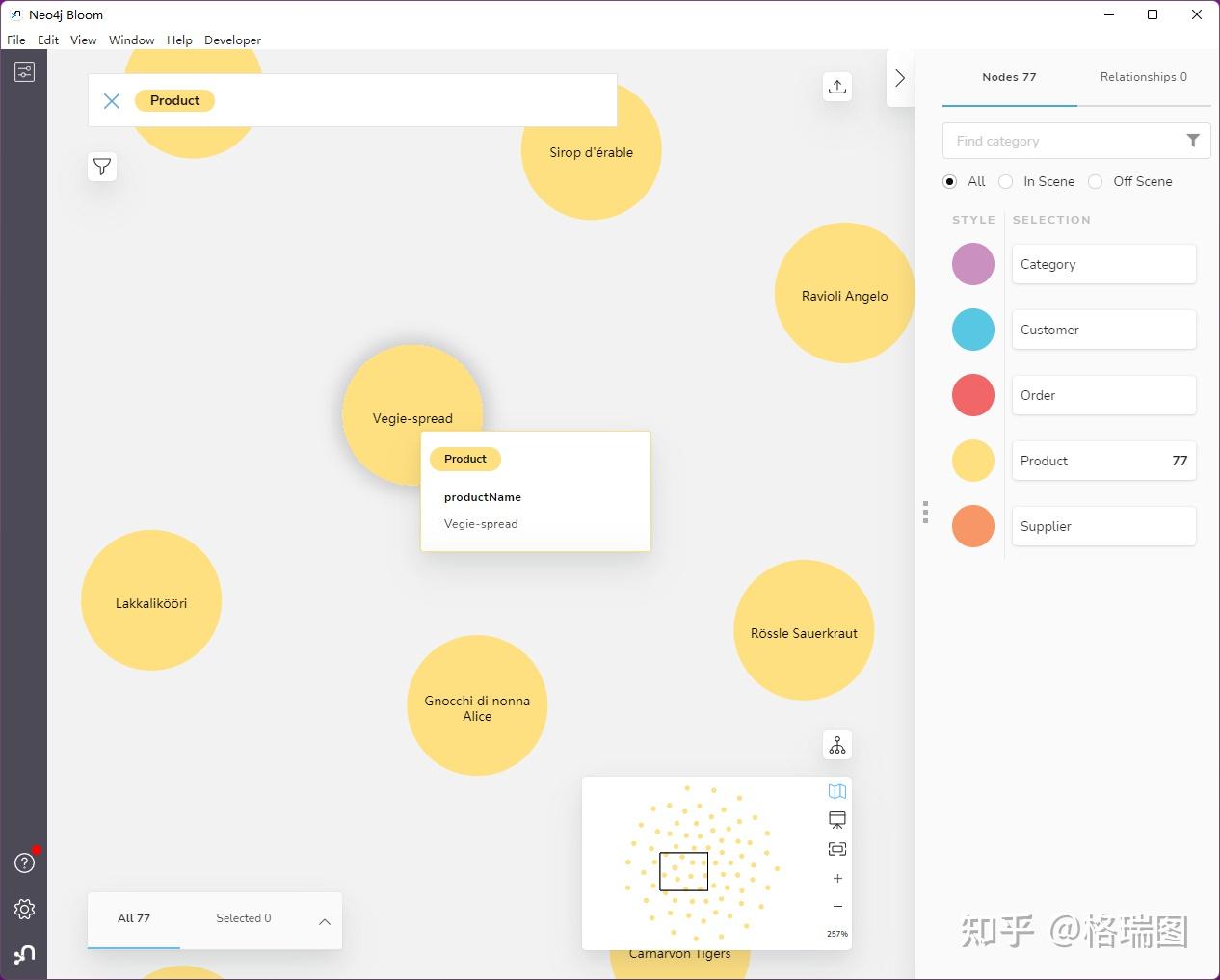1220x980 pixels.
Task: Select the Ravioli Angelo node
Action: 845,293
